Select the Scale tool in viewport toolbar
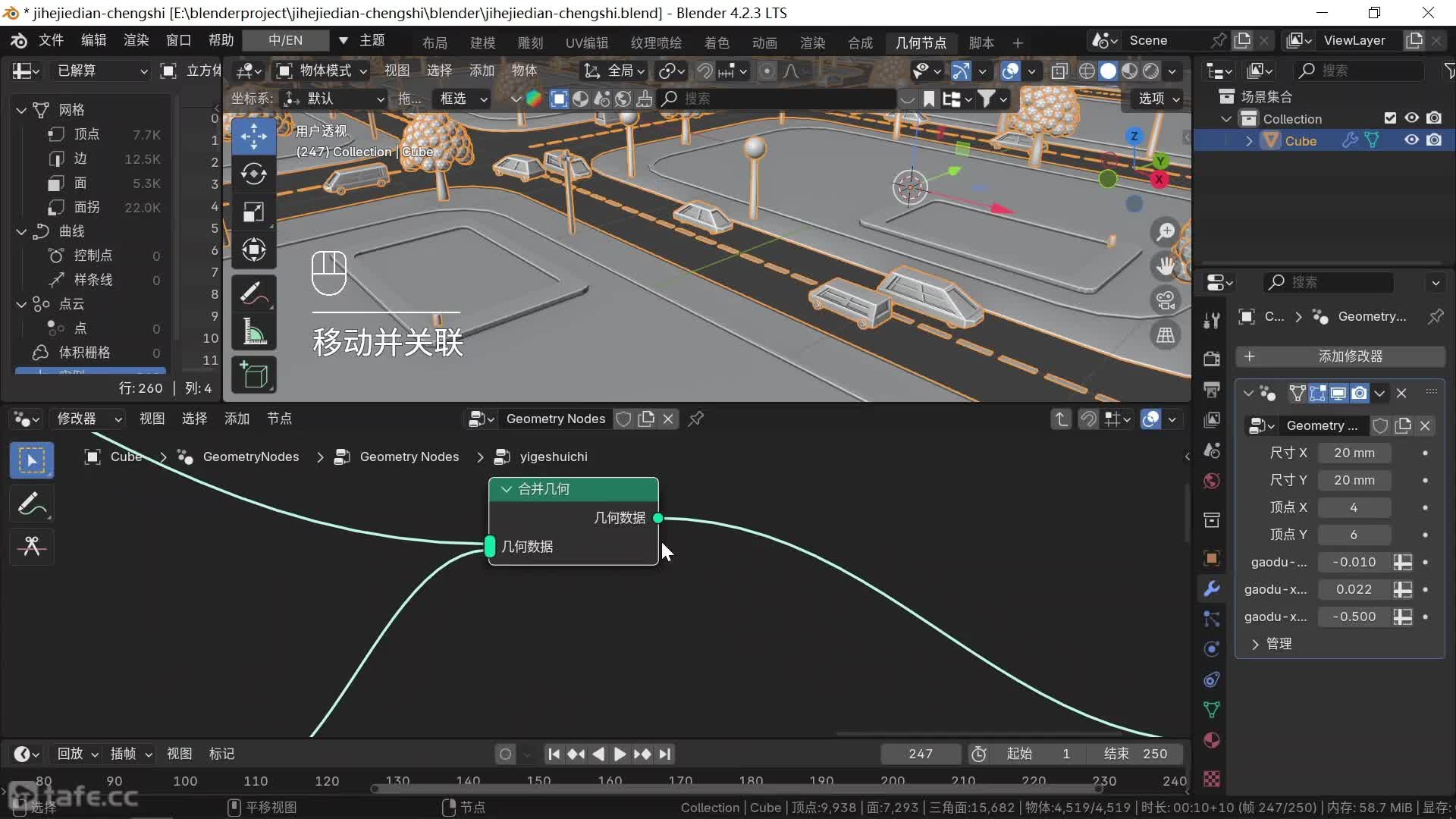Viewport: 1456px width, 819px height. pyautogui.click(x=253, y=212)
